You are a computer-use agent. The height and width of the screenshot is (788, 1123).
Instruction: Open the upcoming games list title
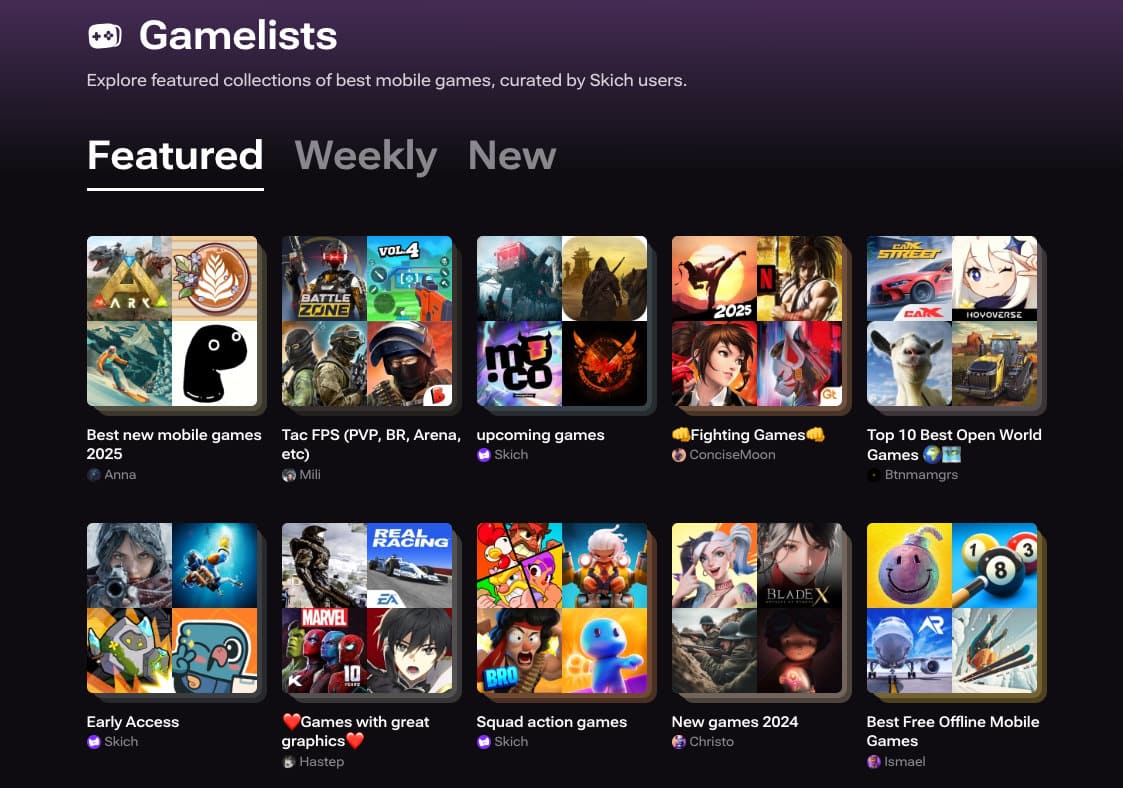pos(540,435)
